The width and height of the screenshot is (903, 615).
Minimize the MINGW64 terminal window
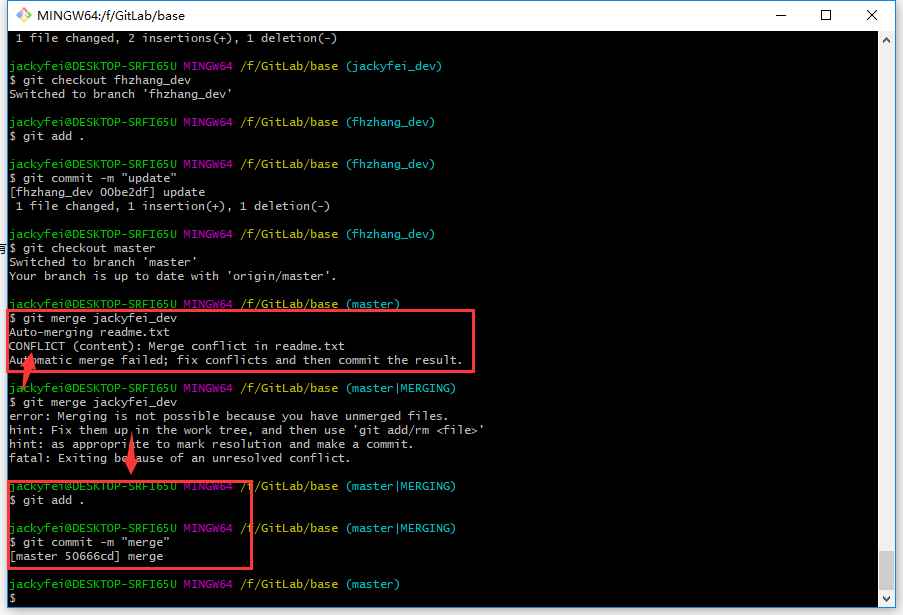(x=780, y=16)
